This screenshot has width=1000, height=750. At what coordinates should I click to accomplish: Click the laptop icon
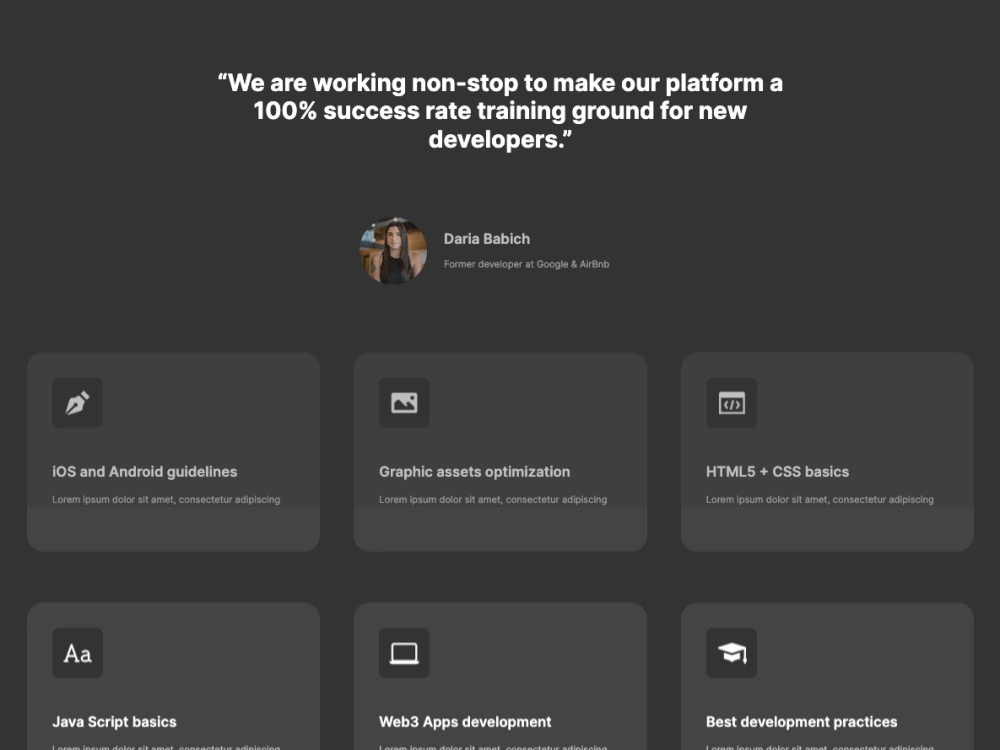404,653
